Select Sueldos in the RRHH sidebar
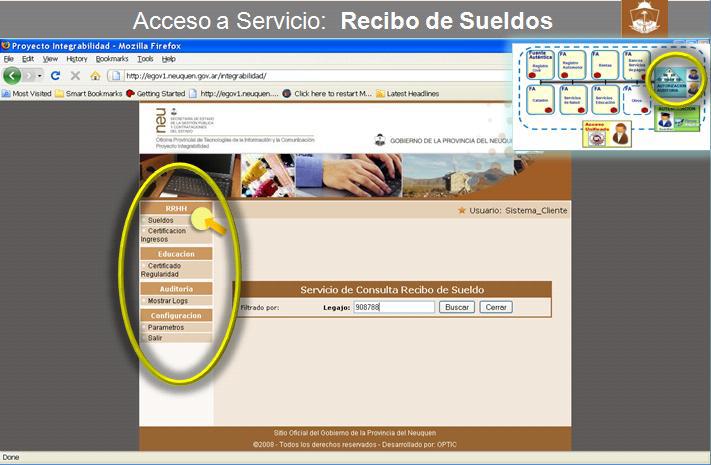The height and width of the screenshot is (465, 711). click(x=160, y=220)
